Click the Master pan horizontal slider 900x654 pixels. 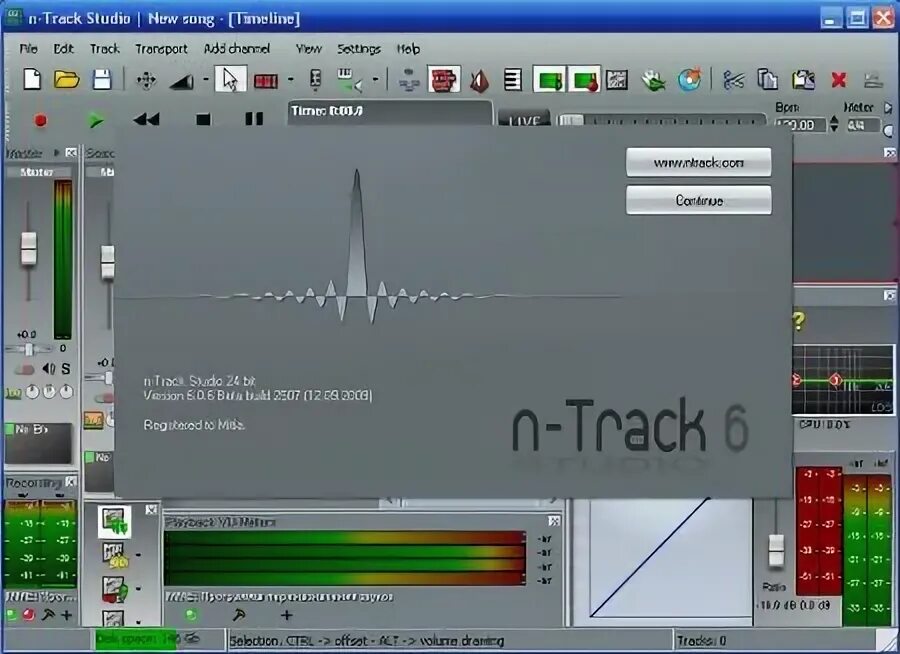pos(28,349)
